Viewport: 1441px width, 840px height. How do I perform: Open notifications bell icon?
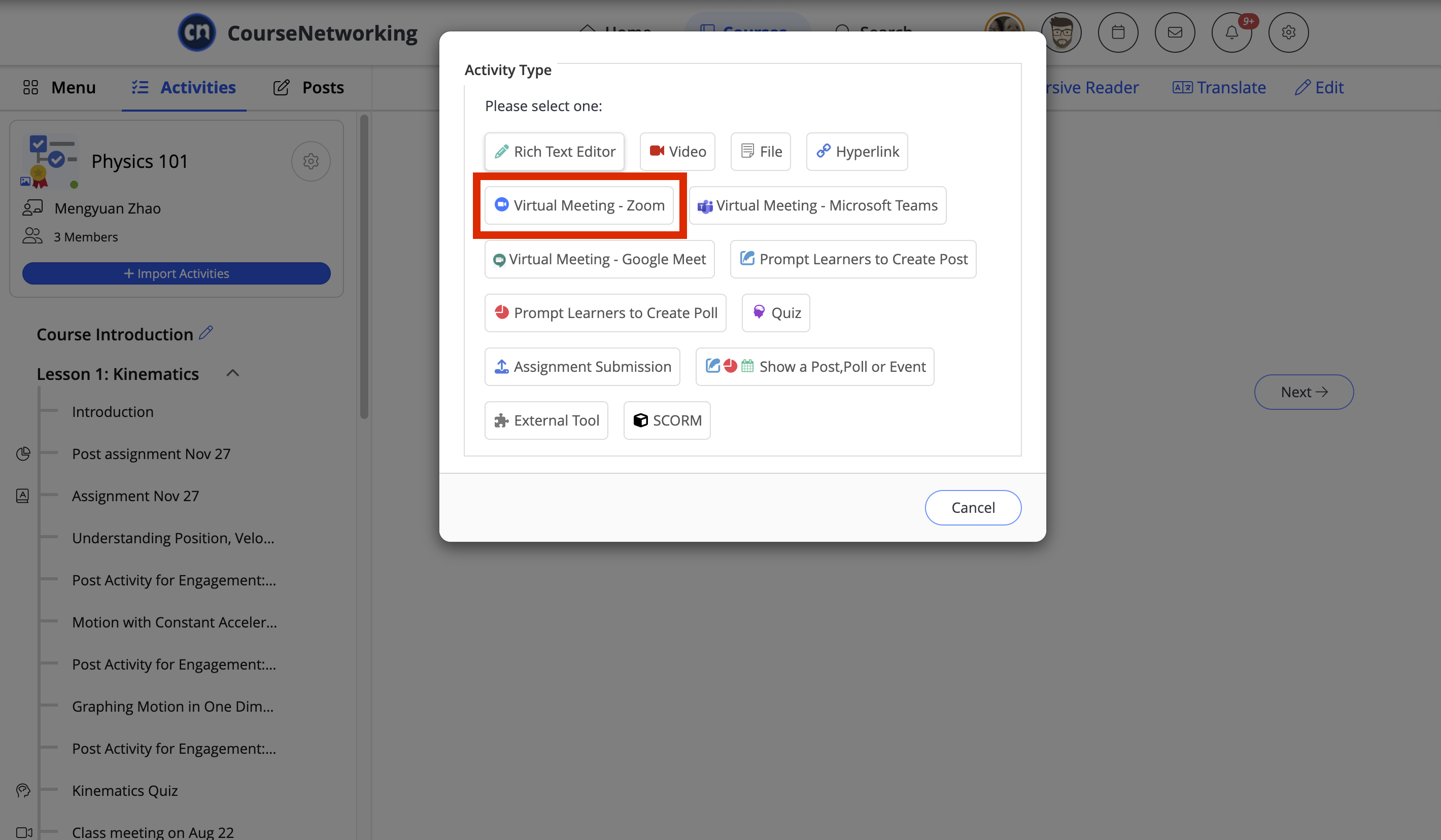click(1232, 32)
